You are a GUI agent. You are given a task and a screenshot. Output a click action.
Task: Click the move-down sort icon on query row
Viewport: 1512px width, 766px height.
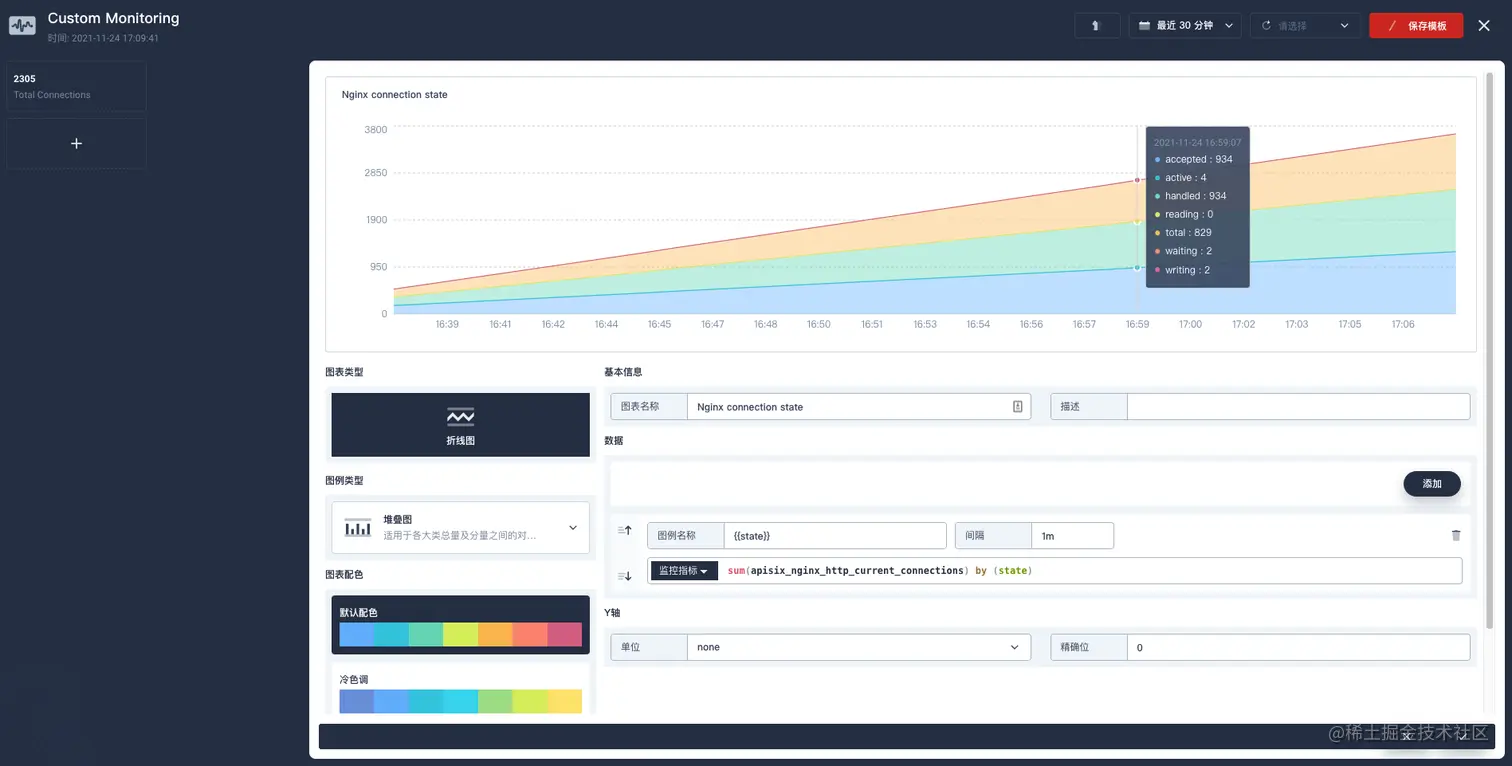click(x=624, y=575)
